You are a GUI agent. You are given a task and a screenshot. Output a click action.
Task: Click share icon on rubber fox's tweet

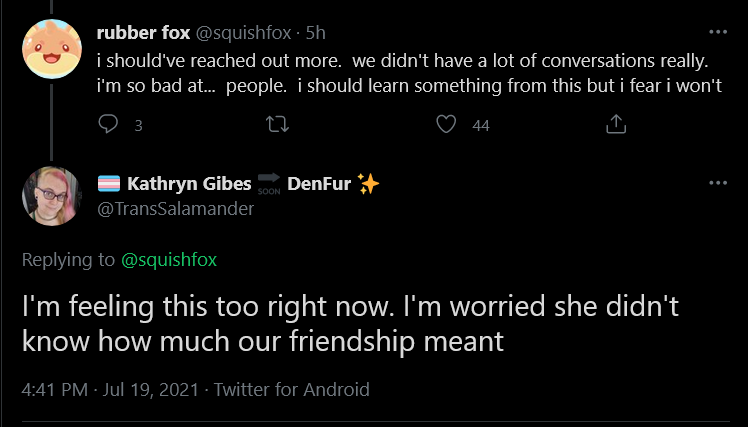pyautogui.click(x=615, y=124)
